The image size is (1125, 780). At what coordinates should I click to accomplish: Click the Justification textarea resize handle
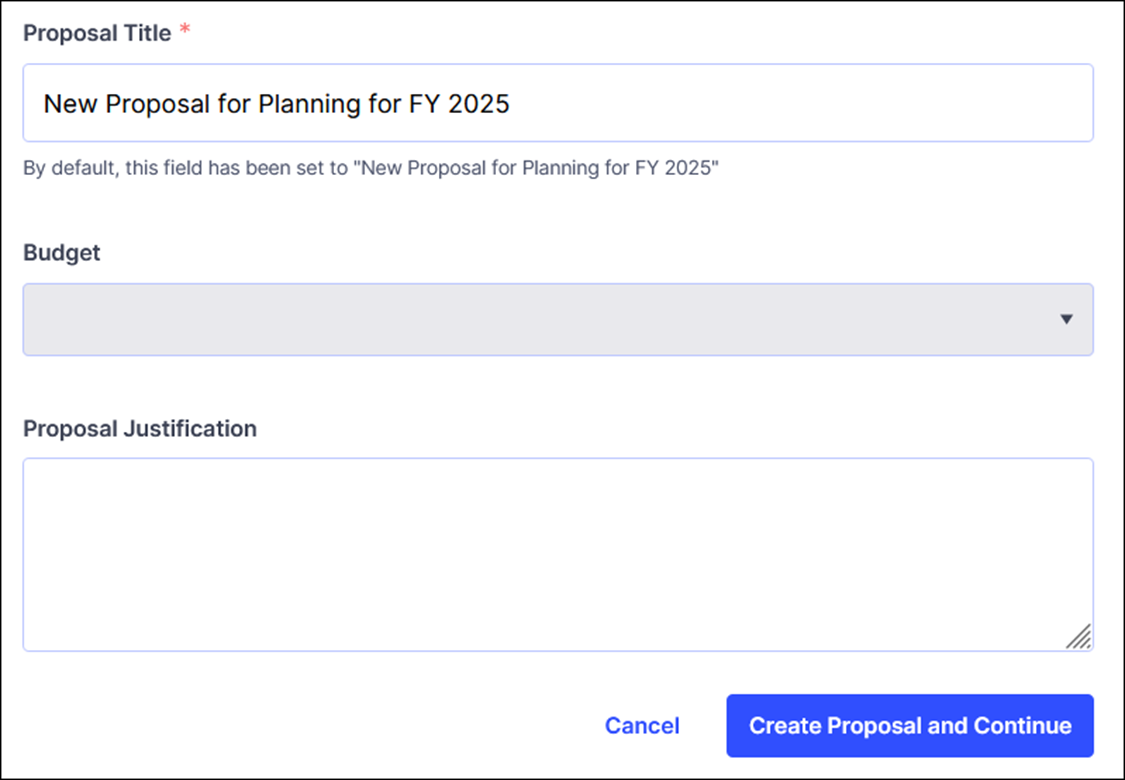1078,637
